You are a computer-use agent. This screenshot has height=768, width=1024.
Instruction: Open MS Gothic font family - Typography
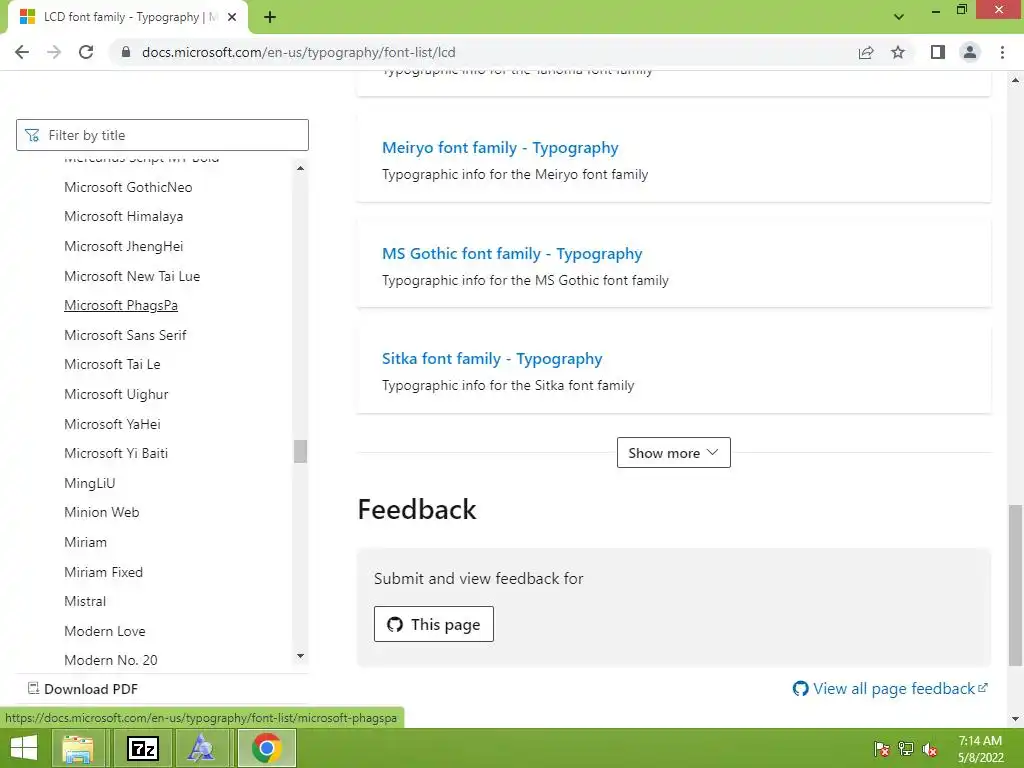coord(512,253)
